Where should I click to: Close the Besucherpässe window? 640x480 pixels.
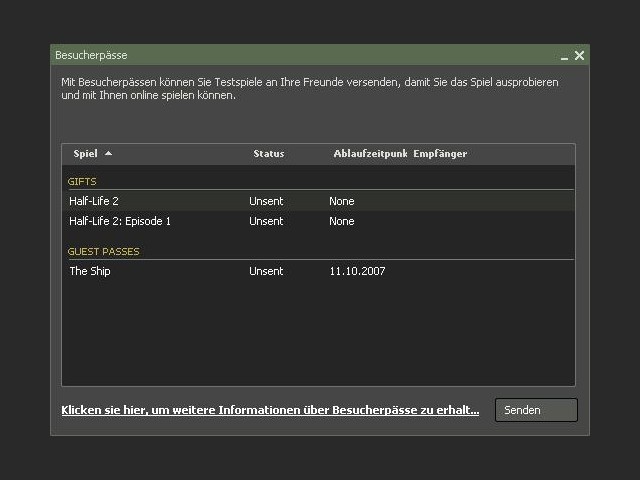click(579, 56)
